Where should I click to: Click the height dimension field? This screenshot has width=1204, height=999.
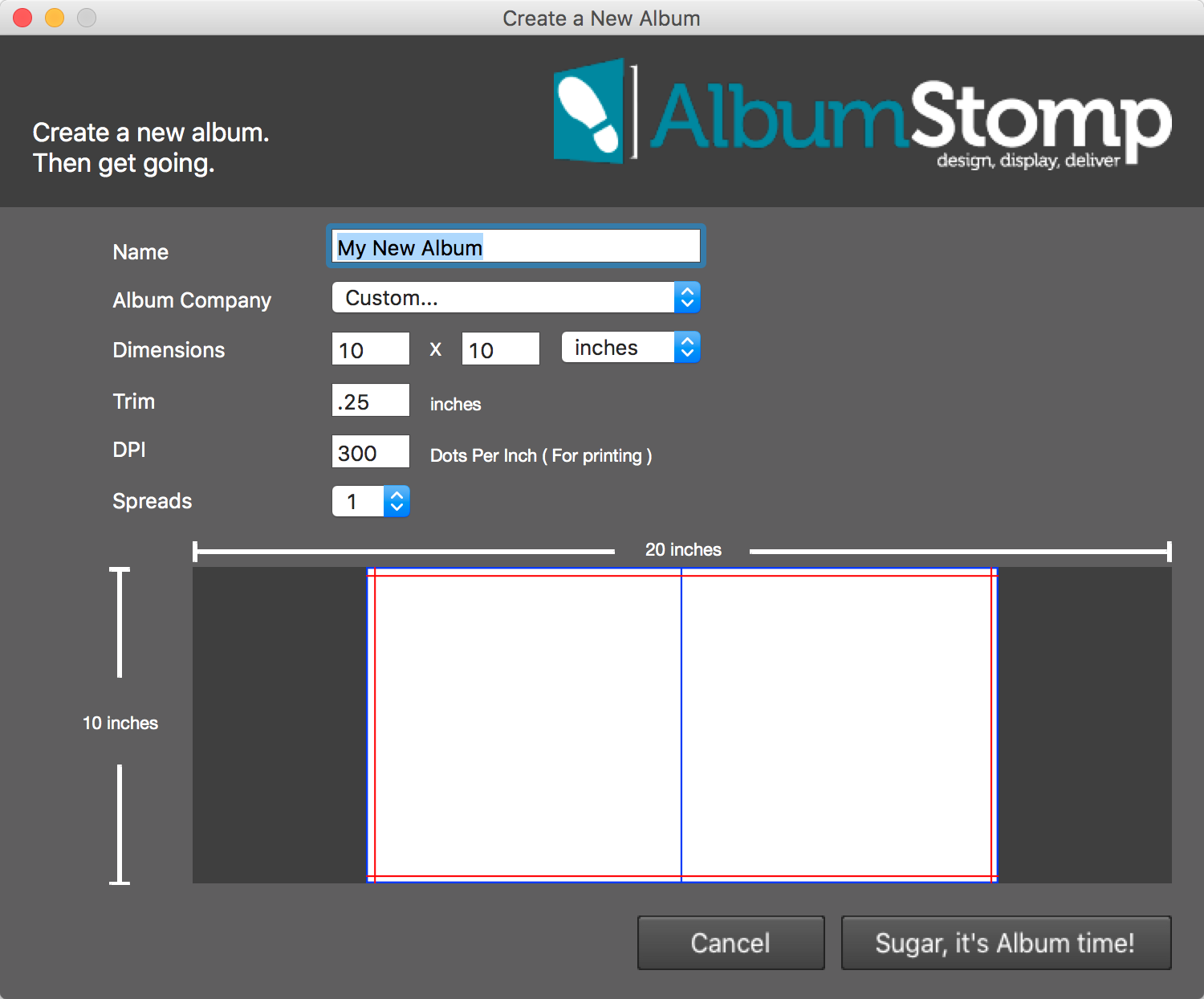click(x=501, y=349)
